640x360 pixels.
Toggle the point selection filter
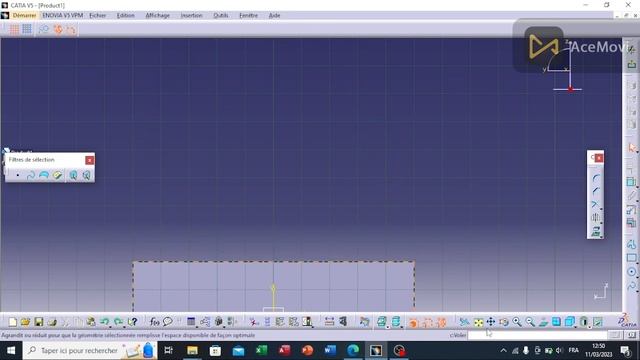18,175
